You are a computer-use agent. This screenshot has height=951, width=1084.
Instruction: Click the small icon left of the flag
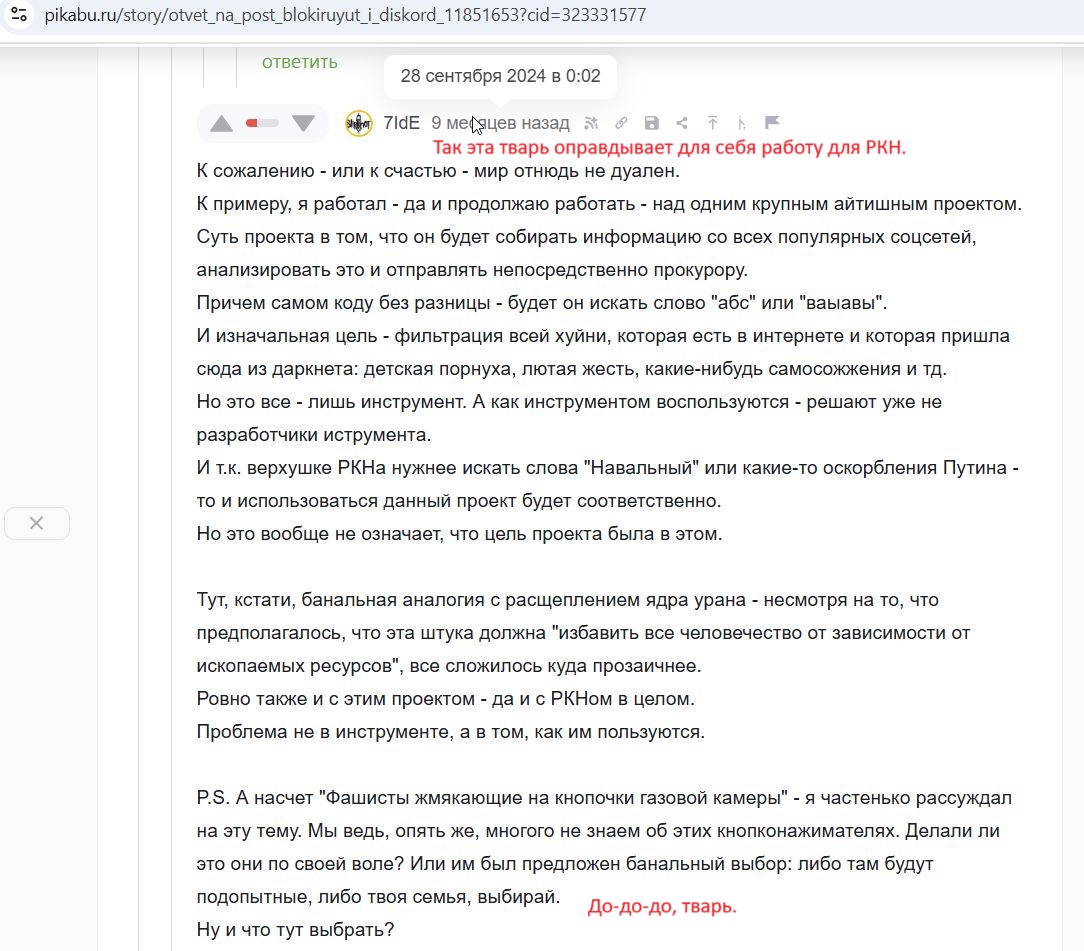(742, 124)
